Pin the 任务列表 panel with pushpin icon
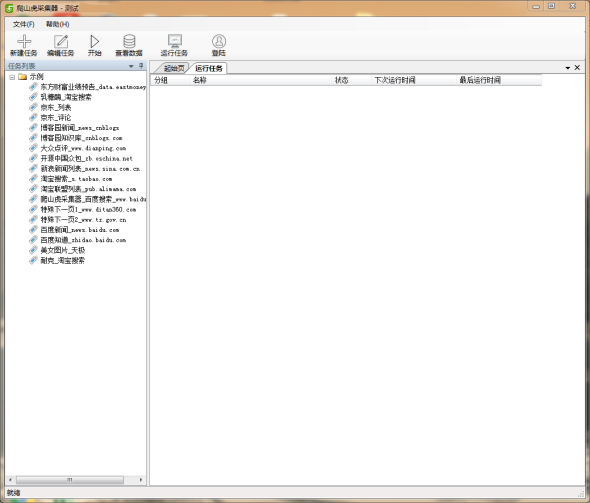590x503 pixels. click(x=141, y=66)
